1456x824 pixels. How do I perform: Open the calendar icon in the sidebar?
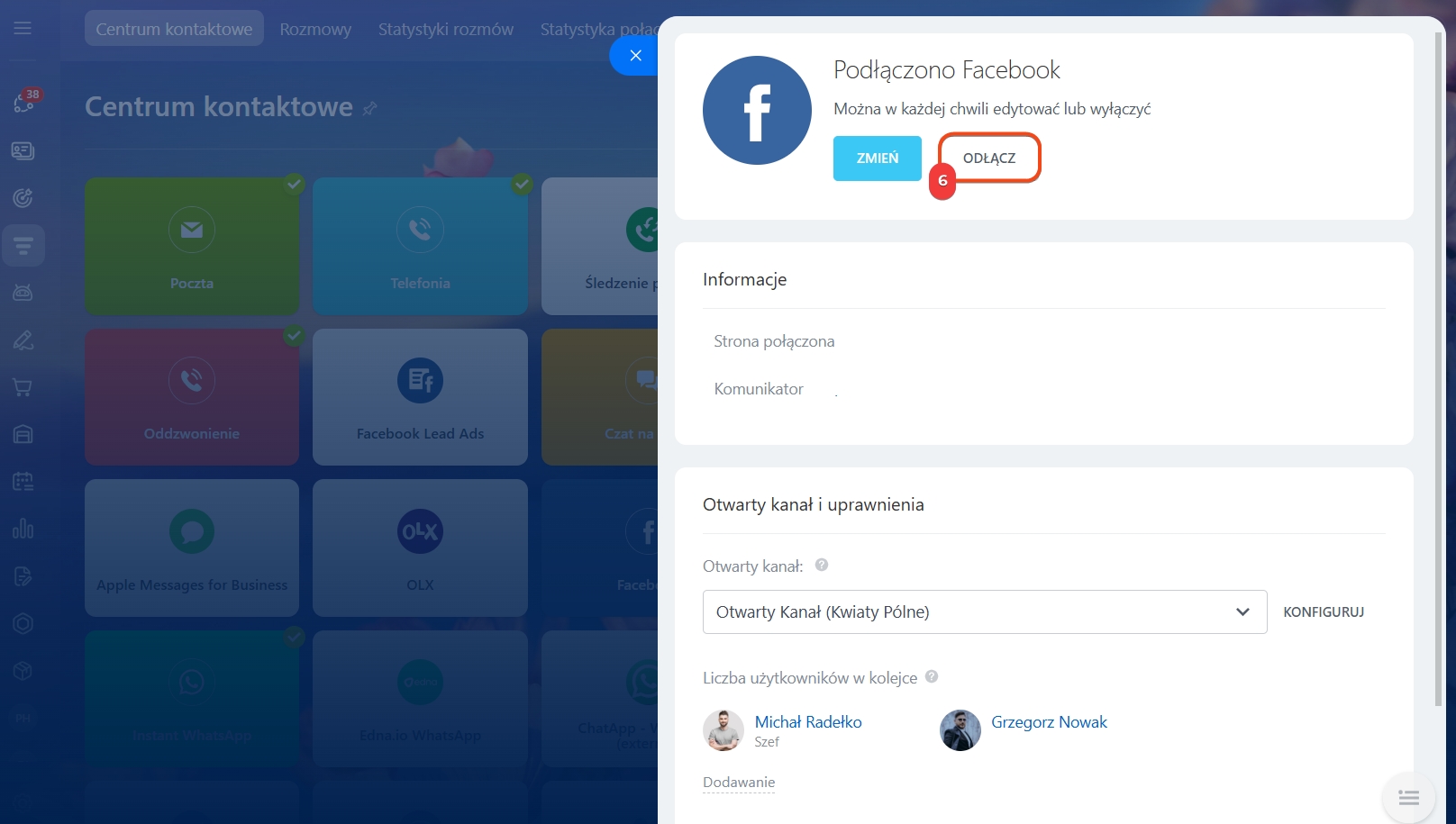point(23,482)
